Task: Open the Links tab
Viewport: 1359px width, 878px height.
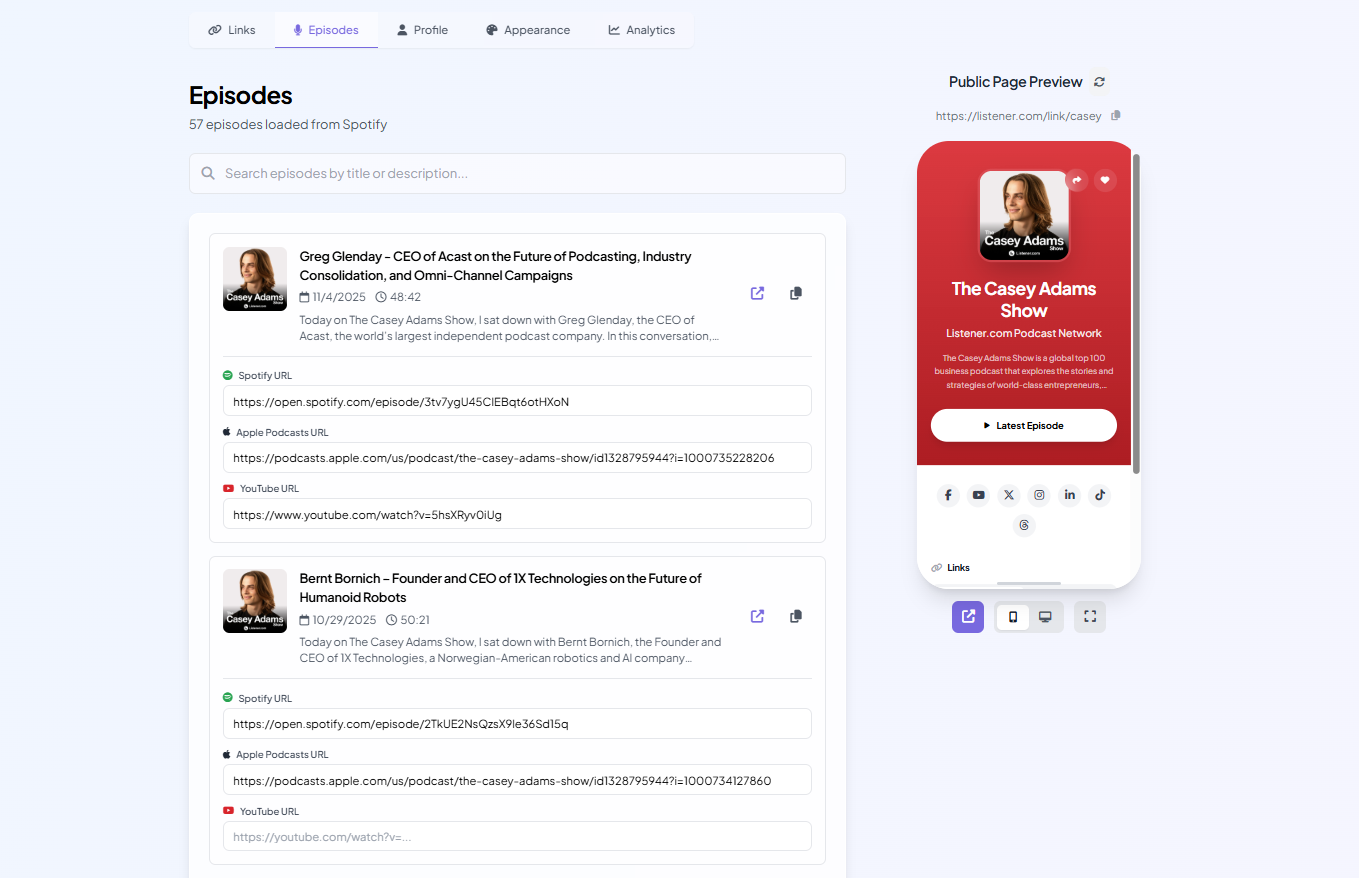Action: [x=232, y=30]
